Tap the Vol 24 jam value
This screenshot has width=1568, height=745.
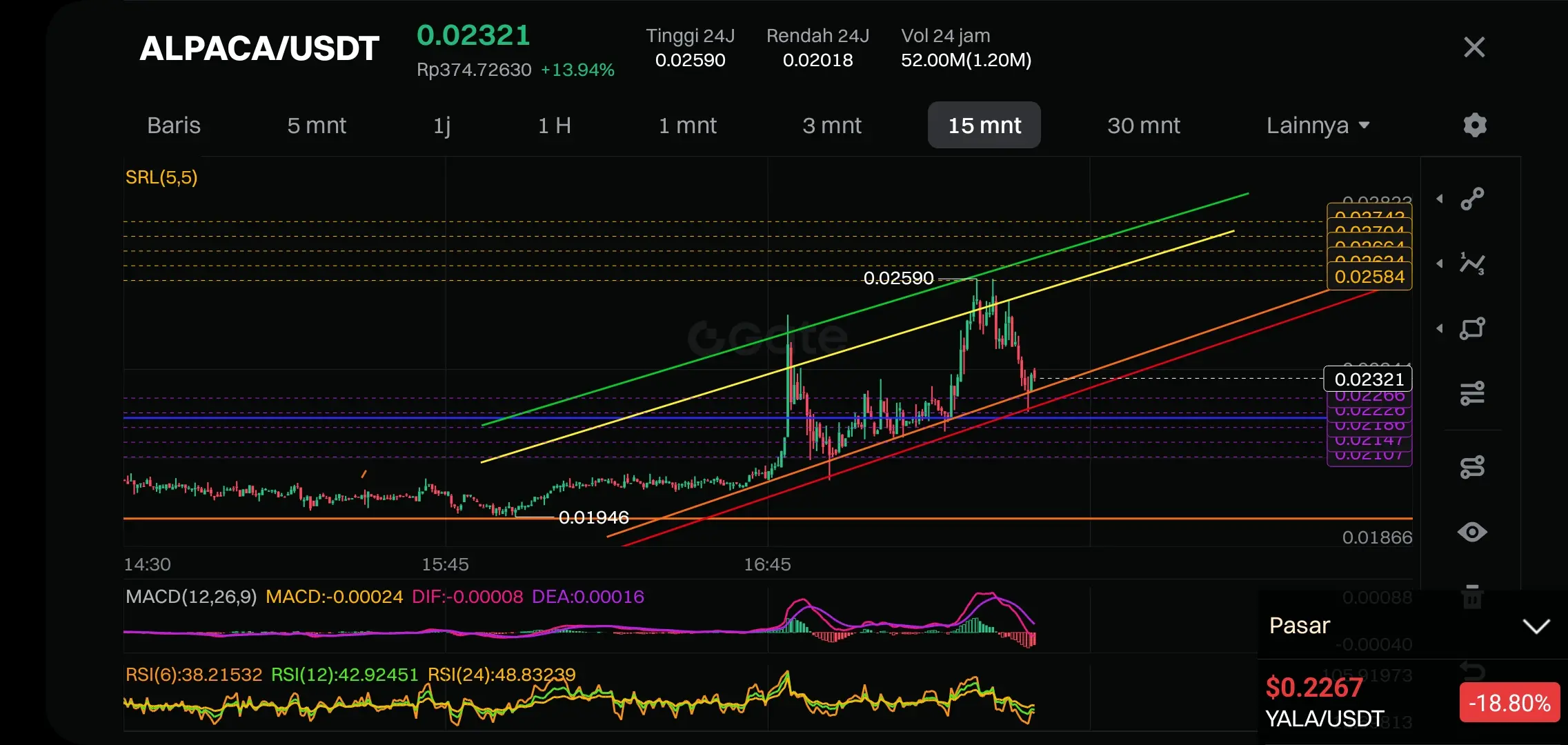click(x=966, y=60)
